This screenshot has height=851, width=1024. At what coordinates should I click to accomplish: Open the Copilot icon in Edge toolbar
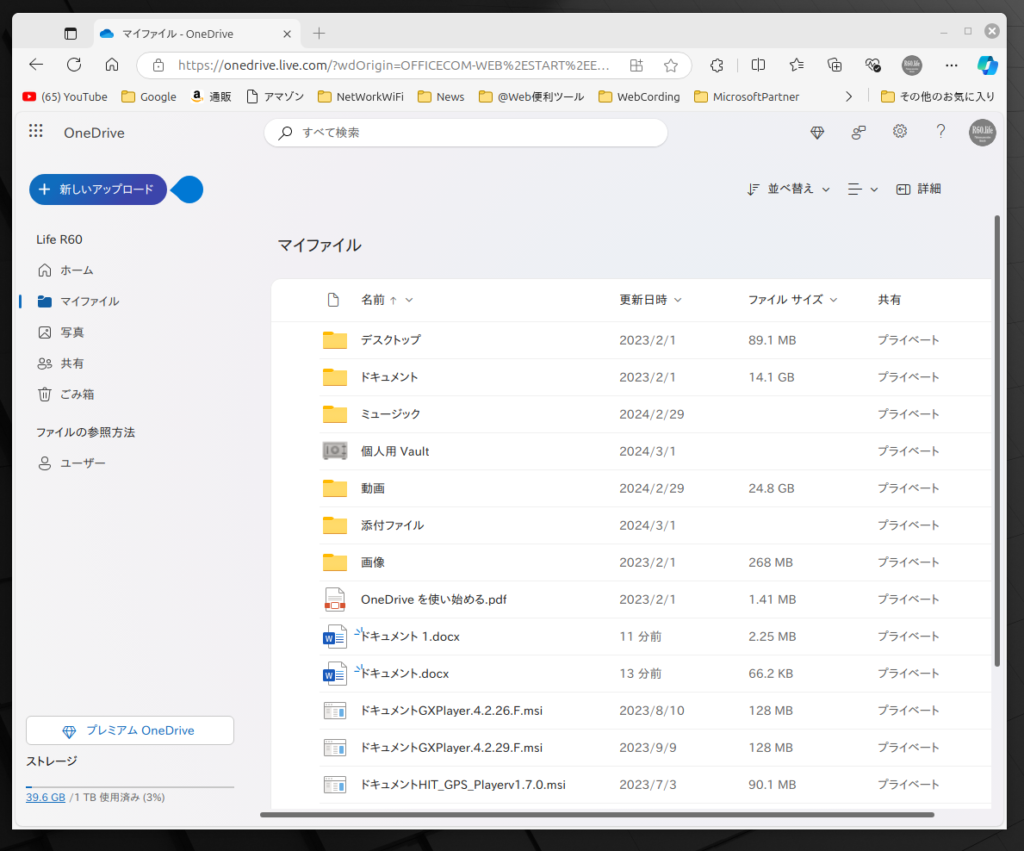pyautogui.click(x=987, y=65)
